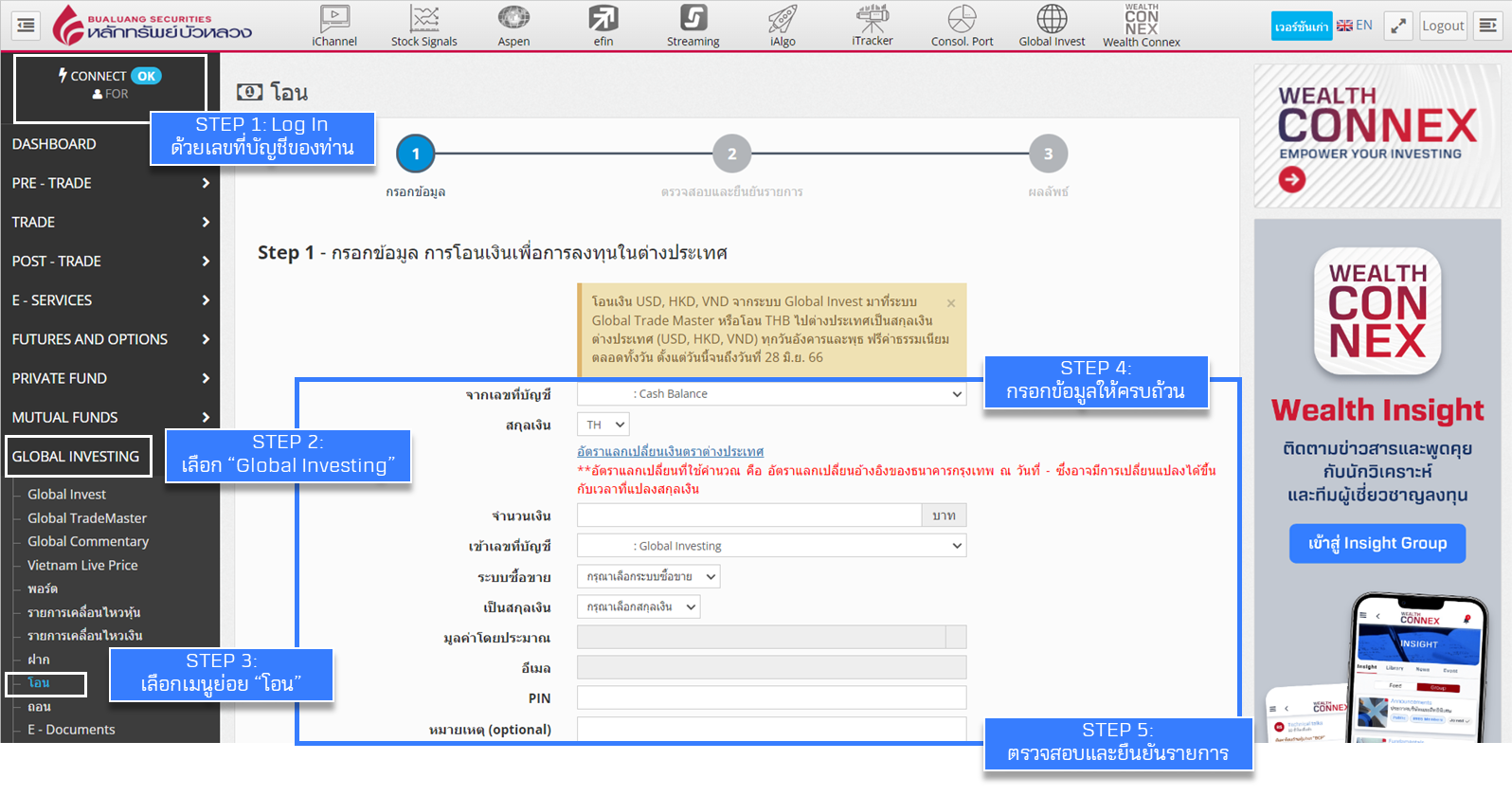This screenshot has width=1512, height=796.
Task: Click the Wealth Connex app logo tile
Action: (1377, 312)
